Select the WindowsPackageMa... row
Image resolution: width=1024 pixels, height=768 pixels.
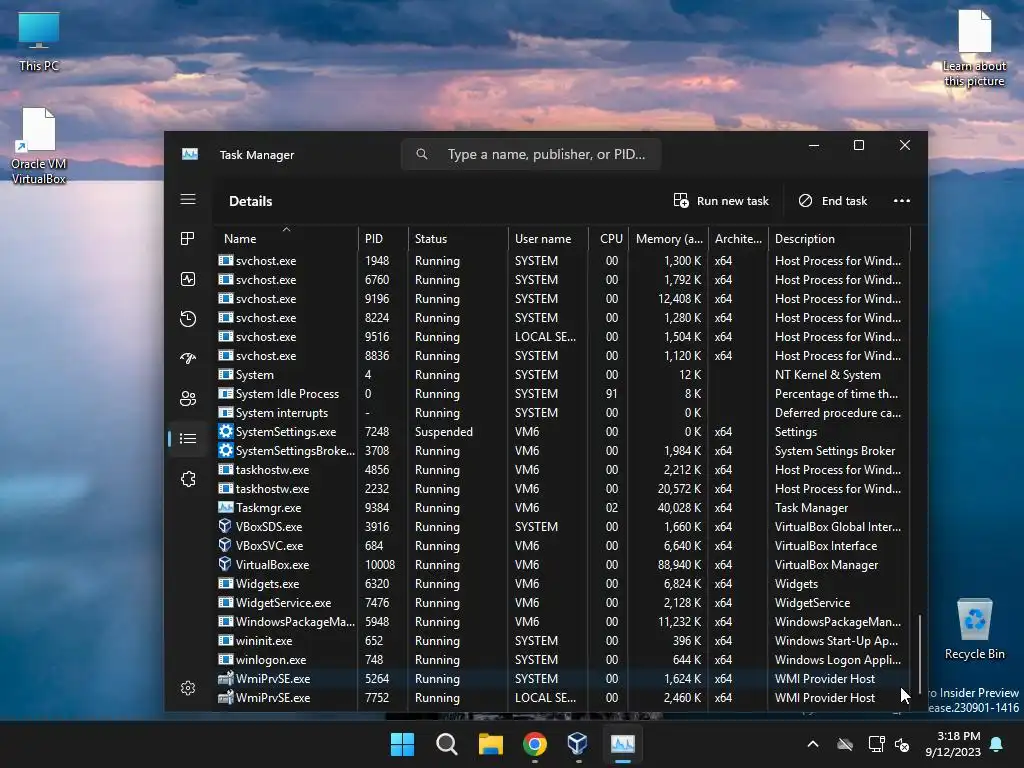pos(562,622)
